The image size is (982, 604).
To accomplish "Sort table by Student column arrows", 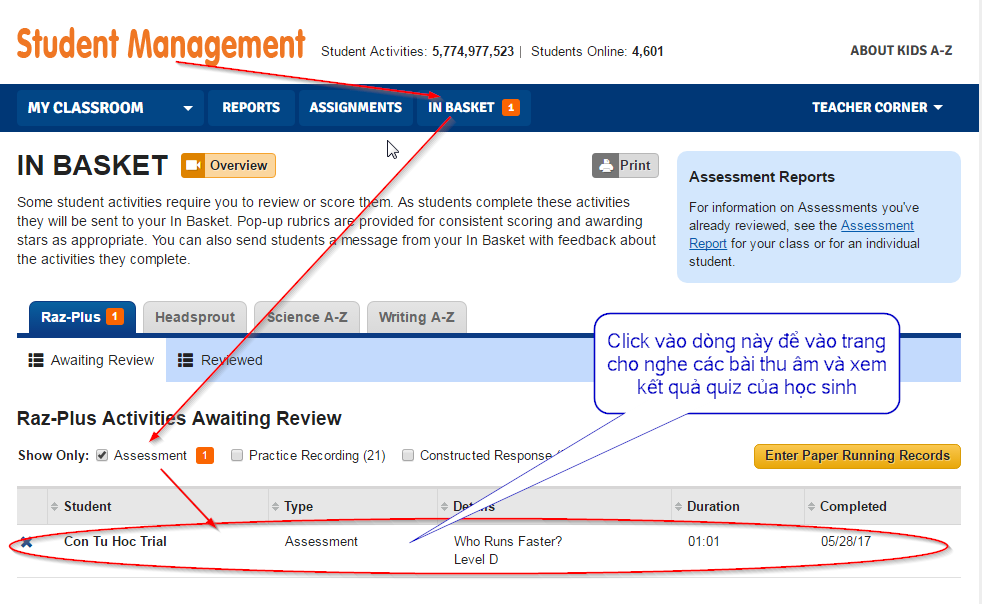I will [x=54, y=506].
